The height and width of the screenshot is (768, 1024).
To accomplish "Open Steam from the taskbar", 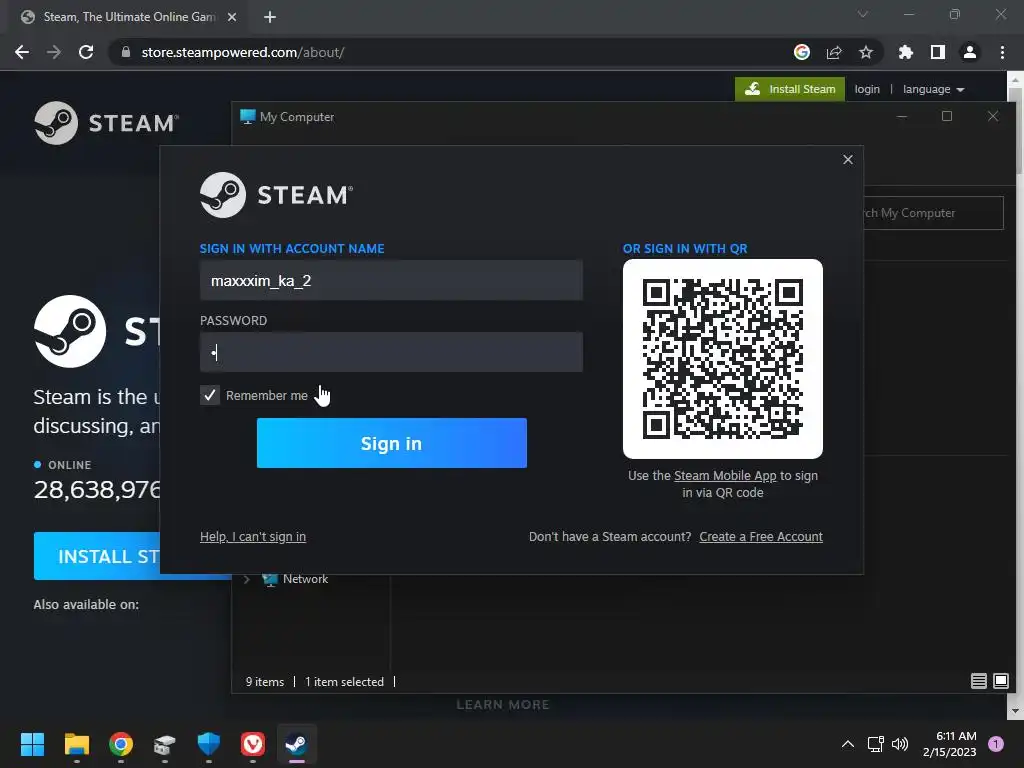I will click(296, 744).
